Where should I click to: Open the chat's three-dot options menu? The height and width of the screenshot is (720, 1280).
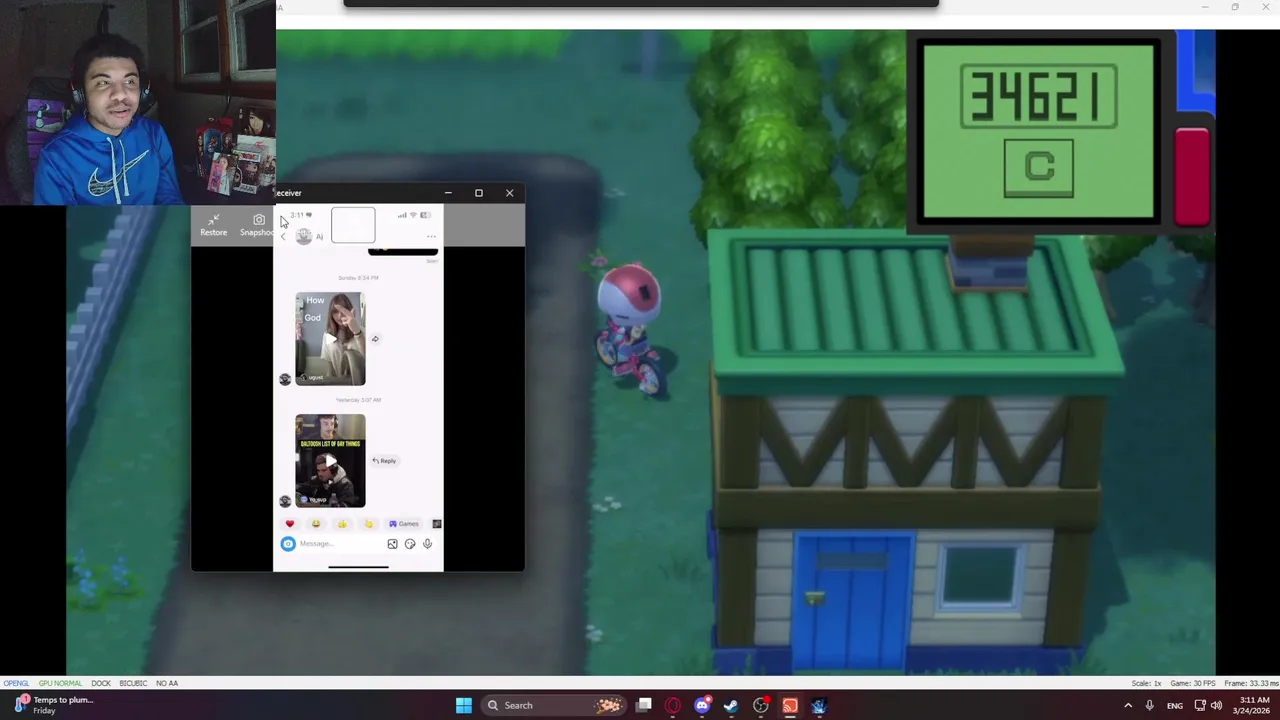[x=431, y=236]
